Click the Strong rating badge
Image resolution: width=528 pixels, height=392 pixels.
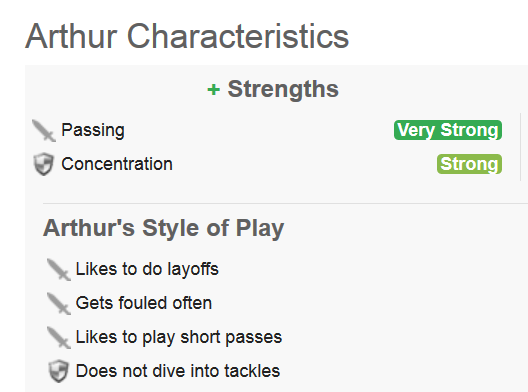point(469,164)
